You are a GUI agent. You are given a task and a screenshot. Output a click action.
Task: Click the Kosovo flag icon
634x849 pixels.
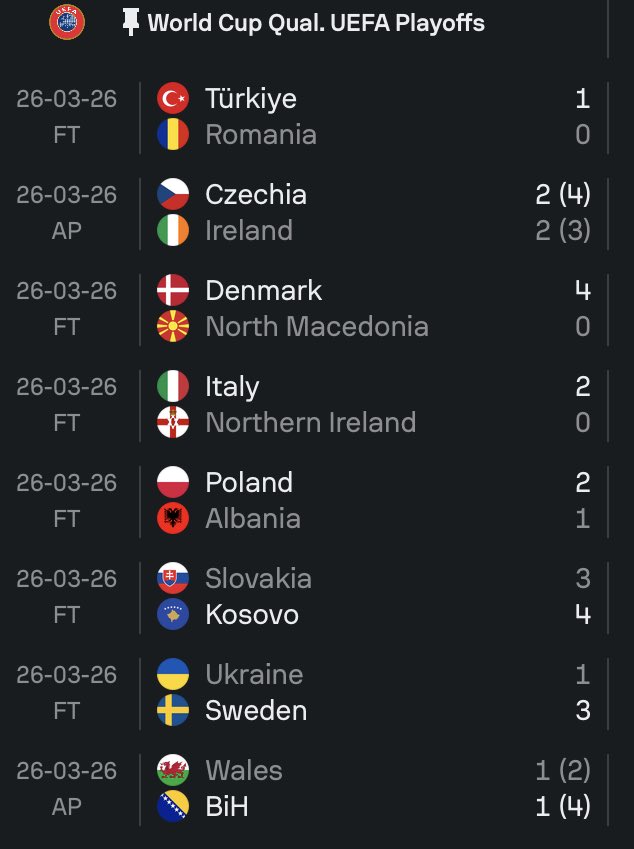click(173, 614)
